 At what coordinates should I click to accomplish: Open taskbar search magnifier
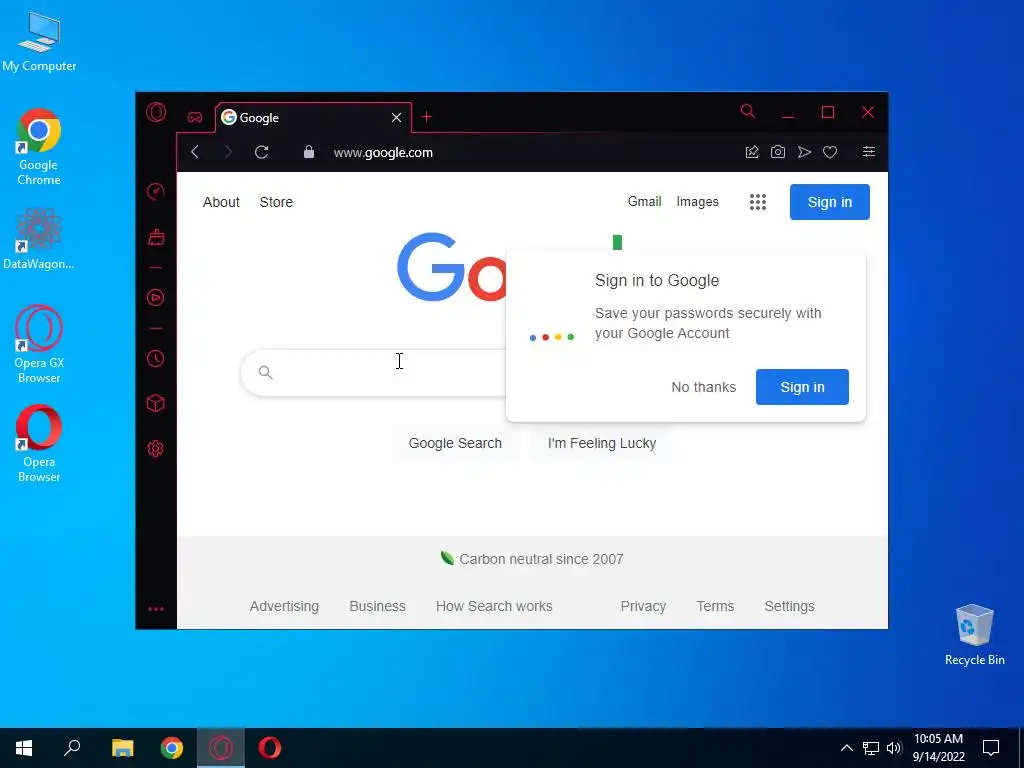(72, 748)
